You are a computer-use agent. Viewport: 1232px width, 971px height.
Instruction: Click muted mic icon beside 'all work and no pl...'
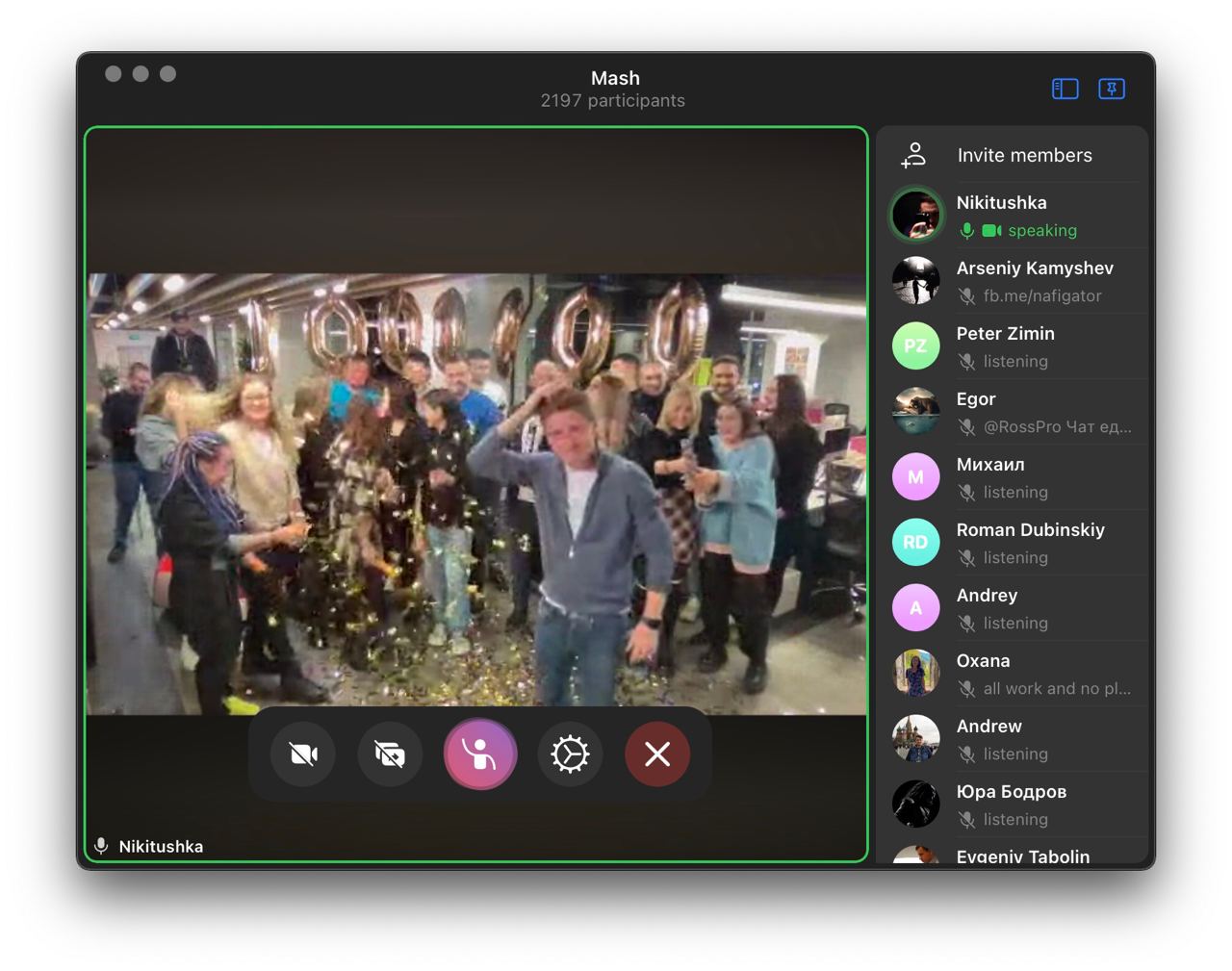coord(967,689)
